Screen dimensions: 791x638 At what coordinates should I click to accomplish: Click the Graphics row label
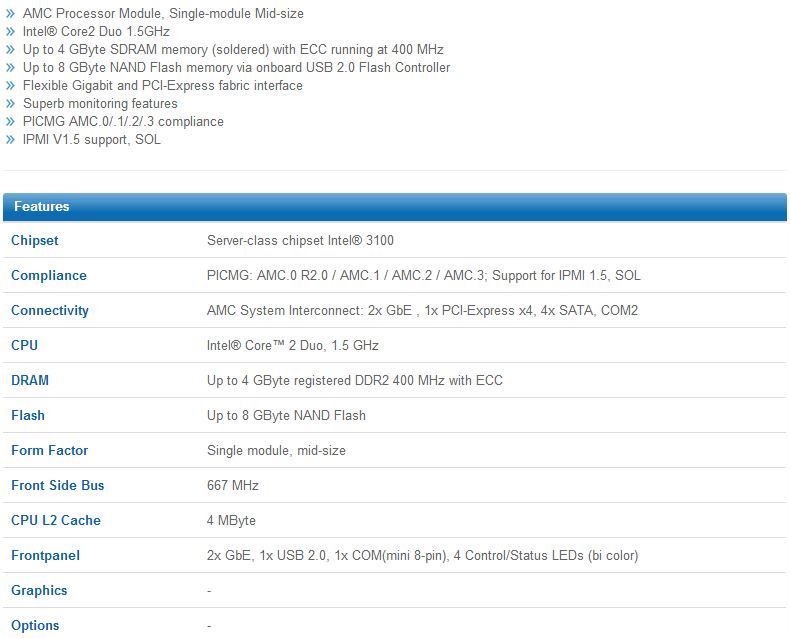coord(39,591)
